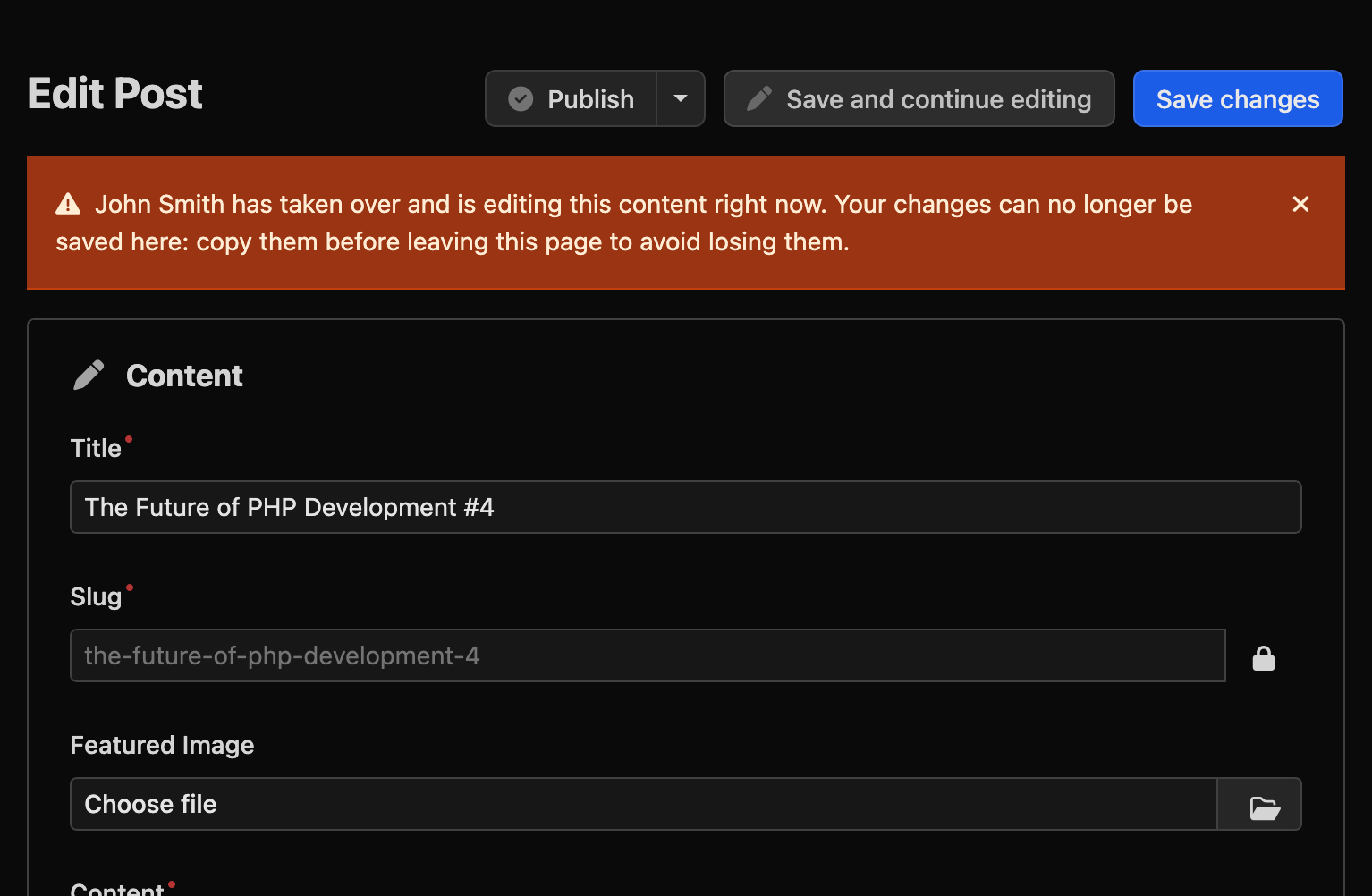Click the pencil icon beside Content heading
Screen dimensions: 1372x896
[x=89, y=376]
